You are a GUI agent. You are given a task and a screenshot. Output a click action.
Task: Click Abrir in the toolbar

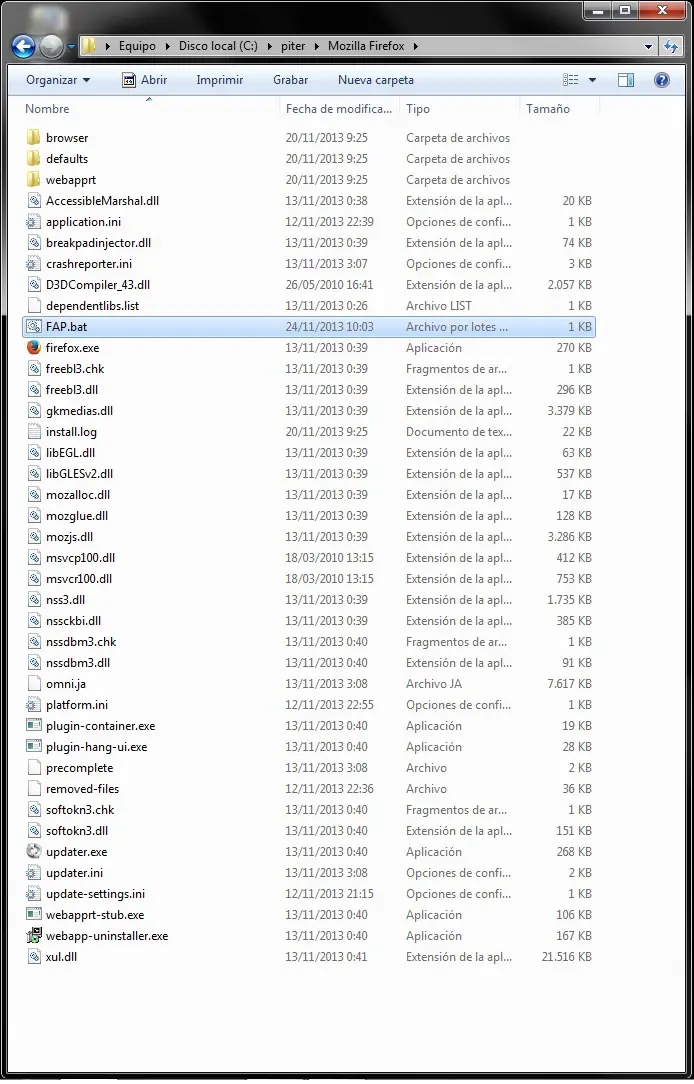145,80
